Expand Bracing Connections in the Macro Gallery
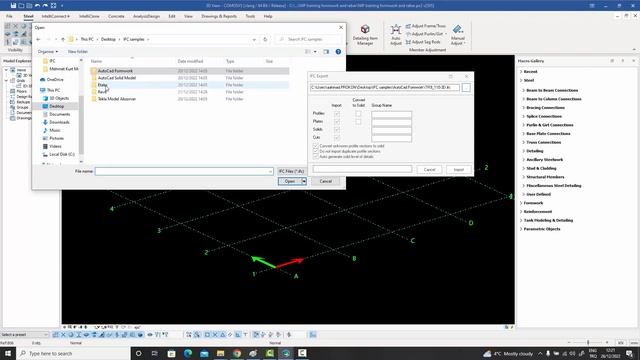Screen dimensions: 640x360 coord(524,108)
